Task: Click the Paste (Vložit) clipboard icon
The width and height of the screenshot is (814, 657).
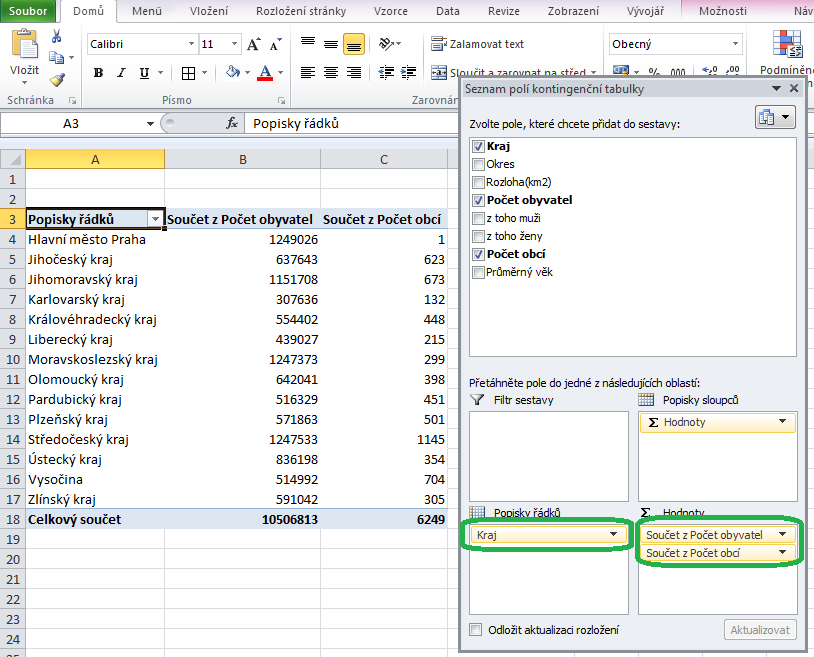Action: pos(24,44)
